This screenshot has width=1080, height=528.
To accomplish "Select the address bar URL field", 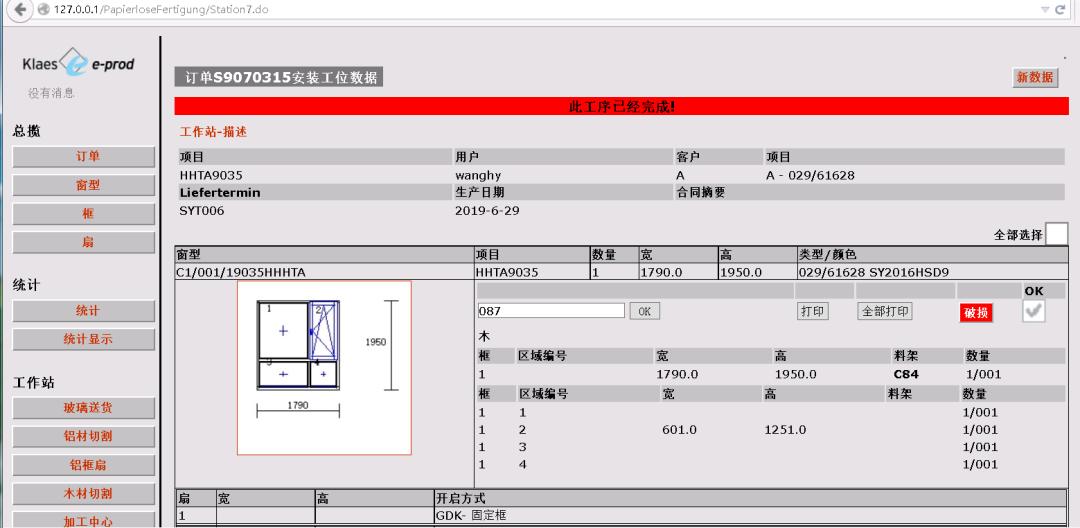I will (x=537, y=9).
